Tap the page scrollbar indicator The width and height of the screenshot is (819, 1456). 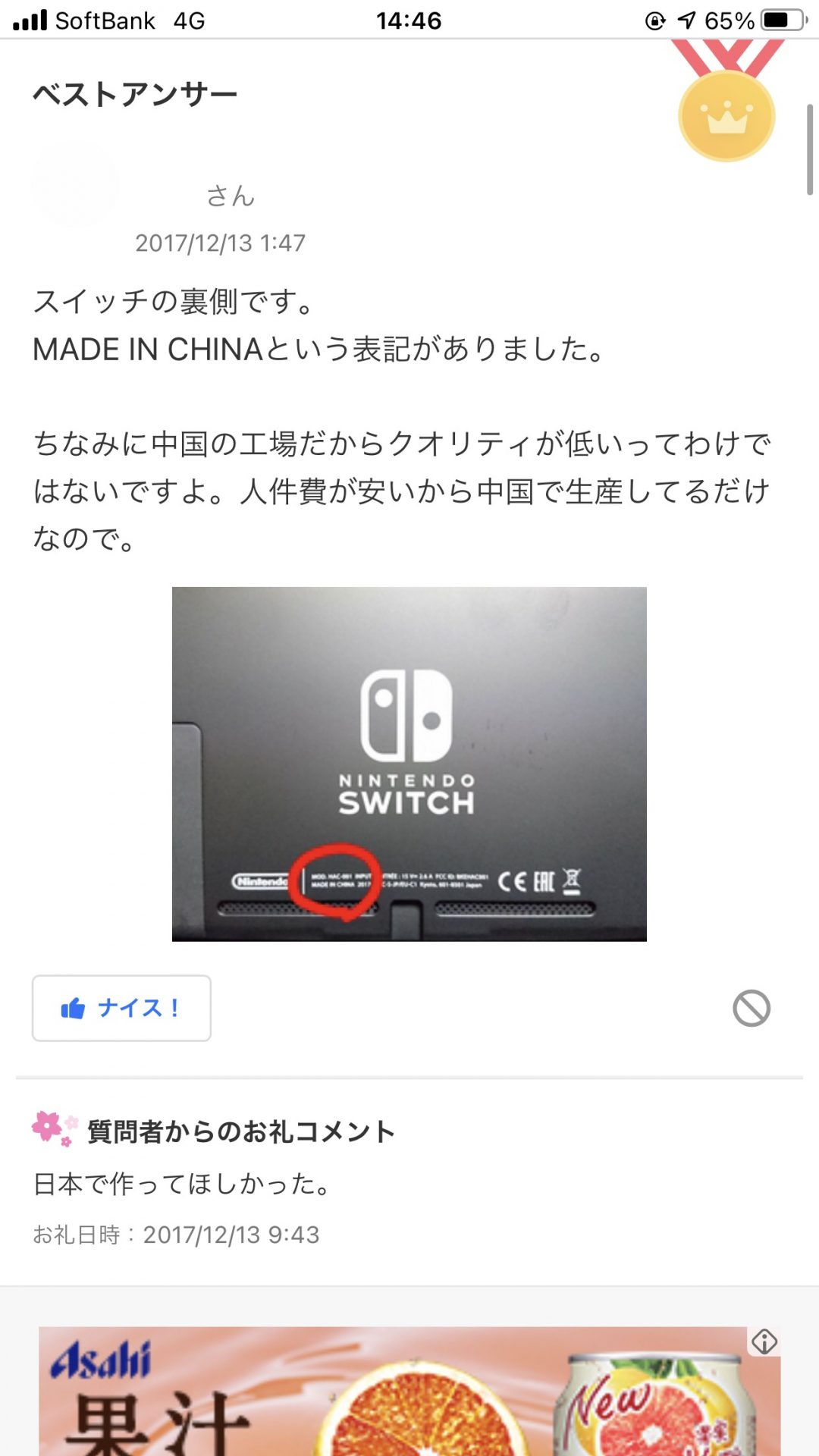(x=809, y=149)
